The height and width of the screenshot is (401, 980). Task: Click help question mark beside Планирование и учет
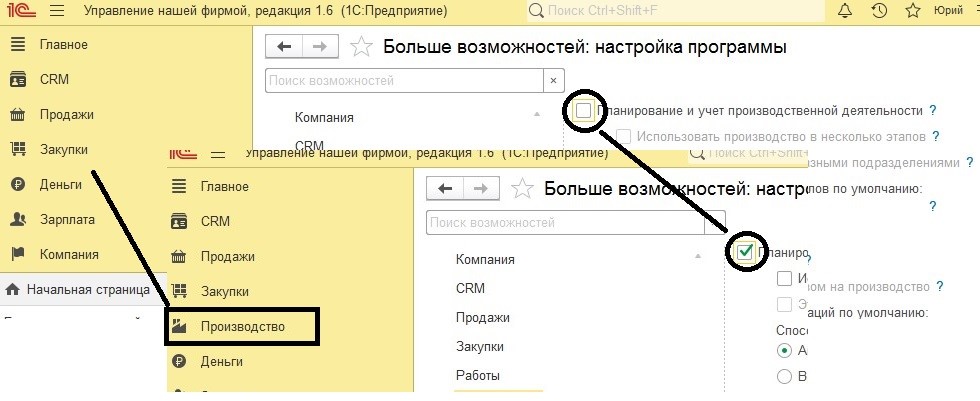[932, 111]
